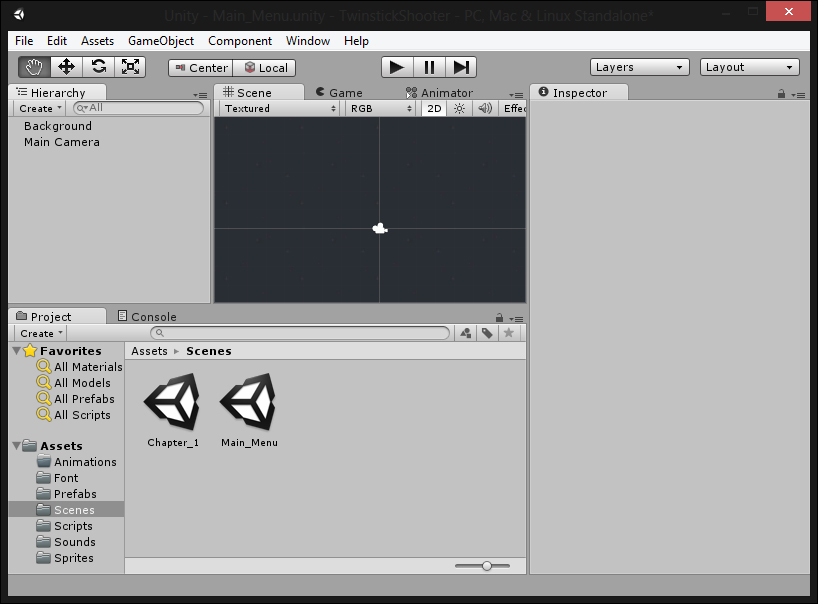This screenshot has height=604, width=818.
Task: Open the Font folder
Action: click(x=57, y=478)
